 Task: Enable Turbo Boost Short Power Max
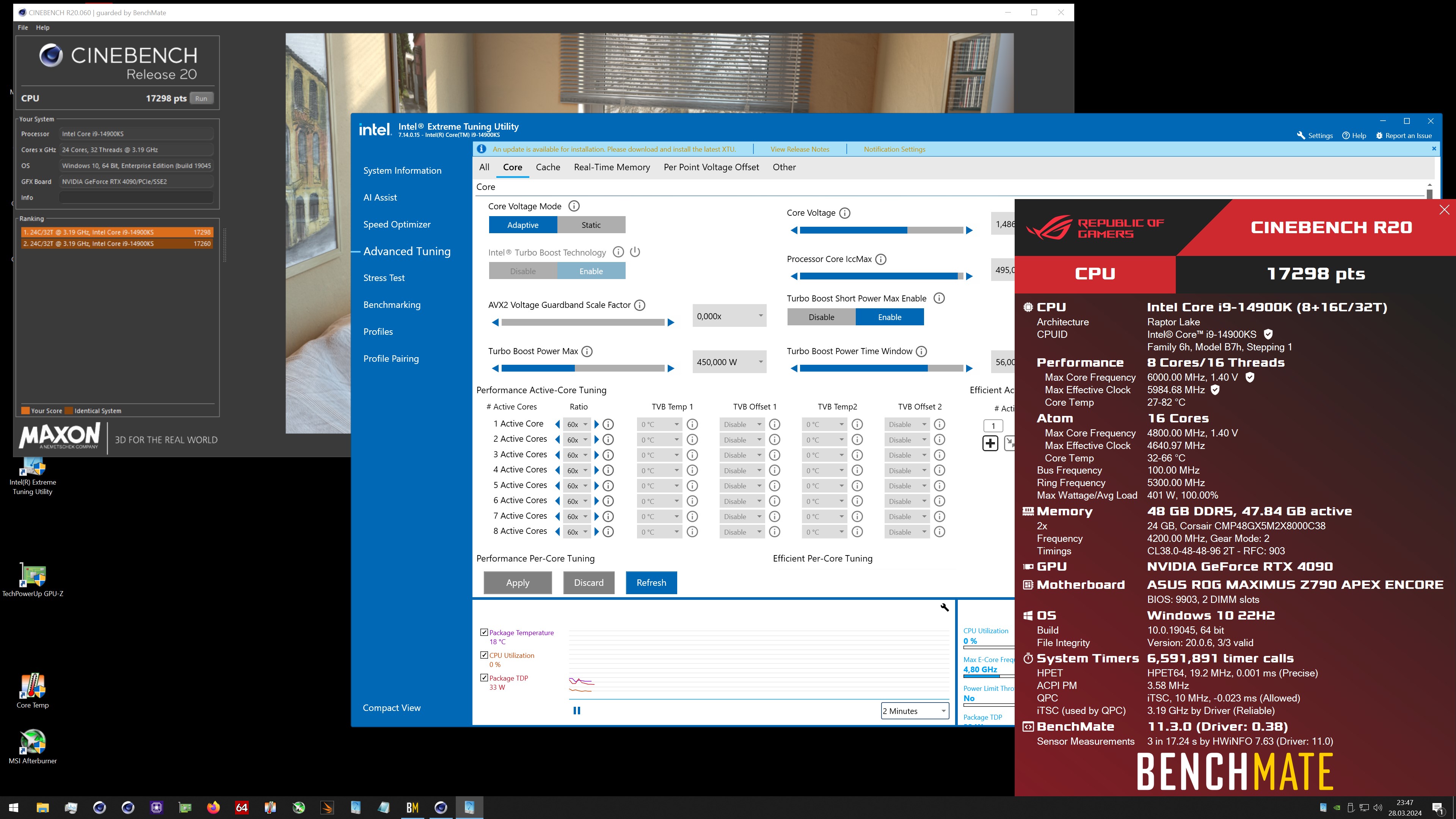(890, 317)
